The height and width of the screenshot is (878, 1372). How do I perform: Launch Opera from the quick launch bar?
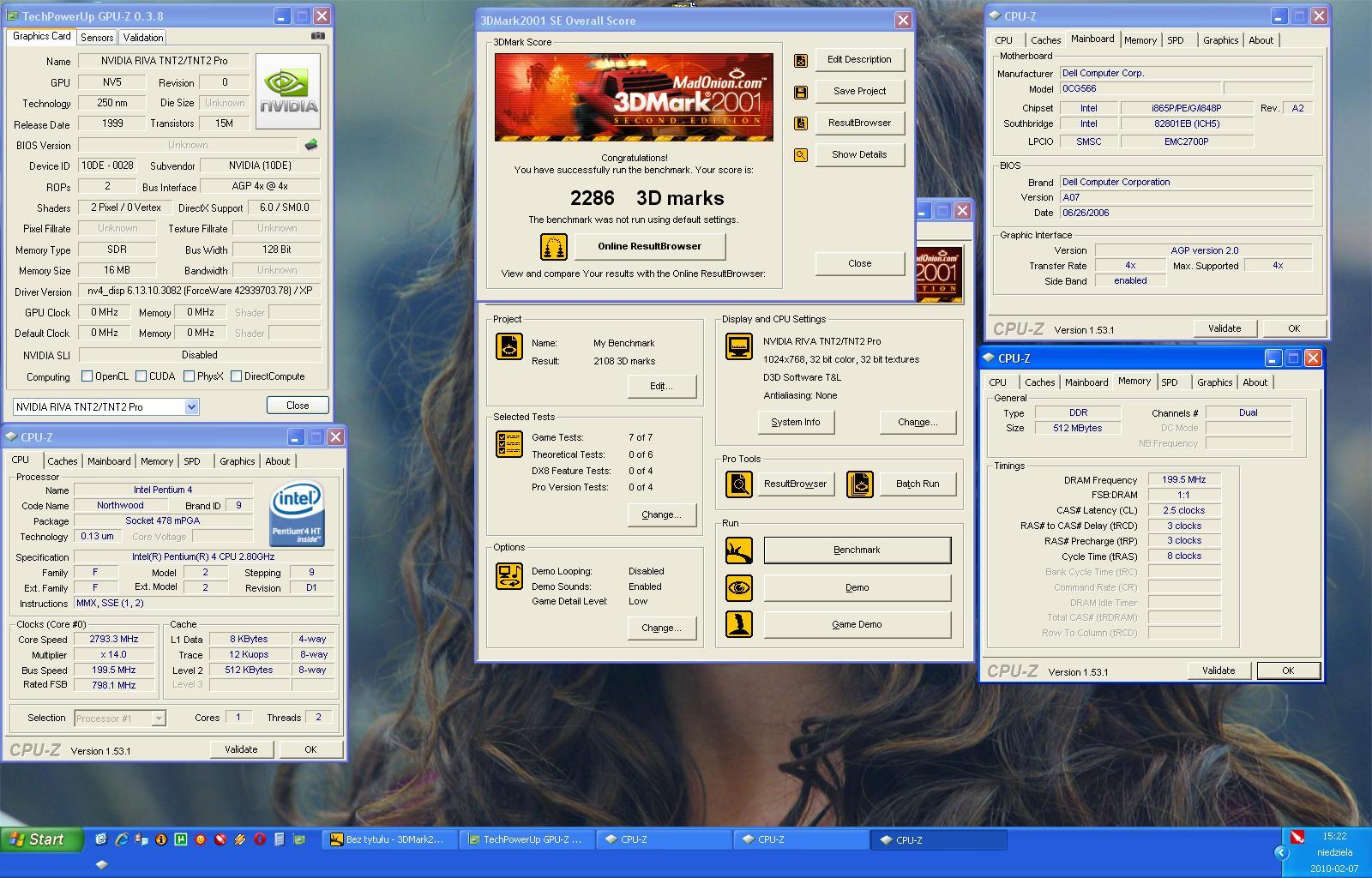click(x=259, y=839)
